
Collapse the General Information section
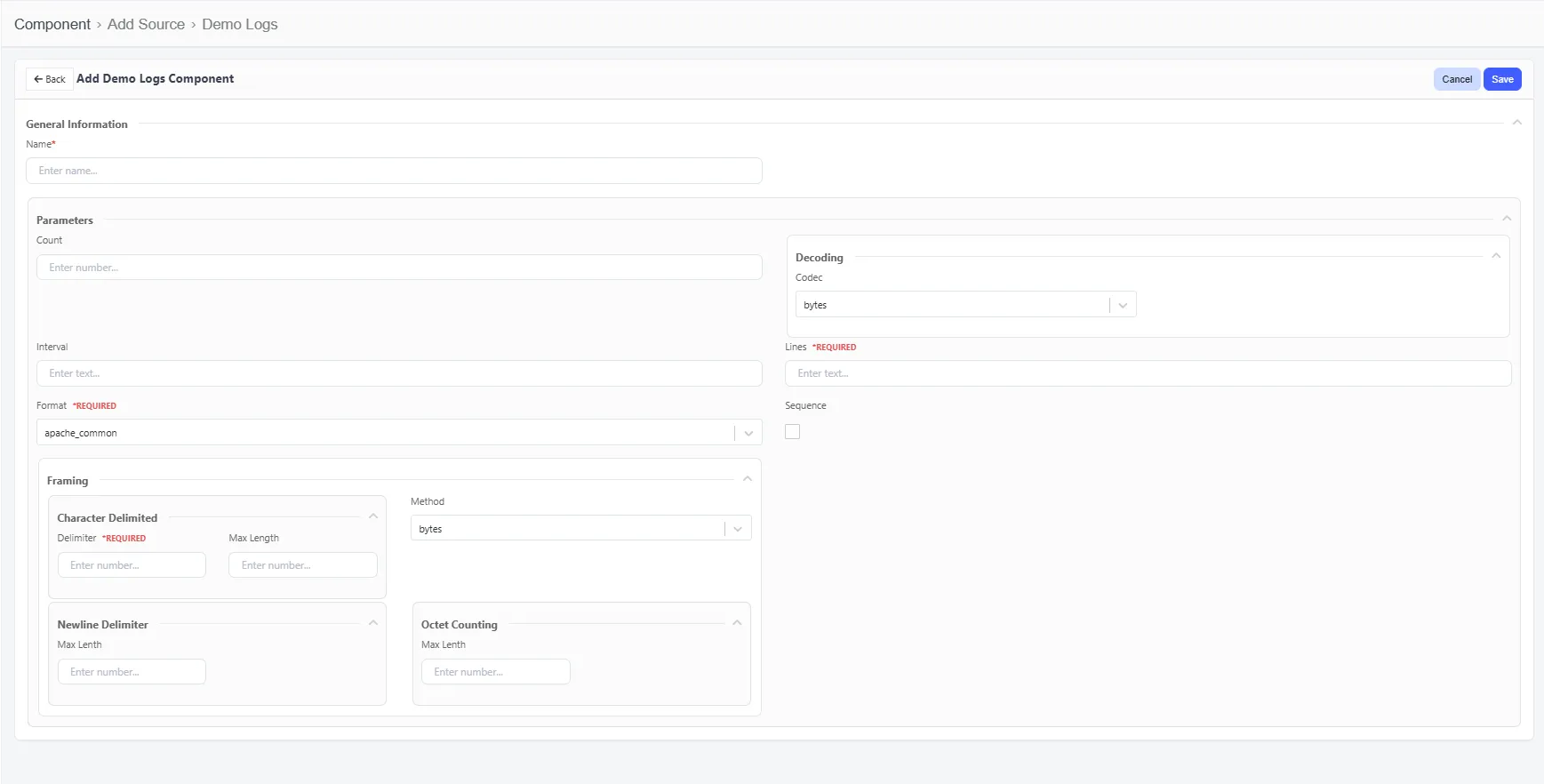tap(1516, 123)
